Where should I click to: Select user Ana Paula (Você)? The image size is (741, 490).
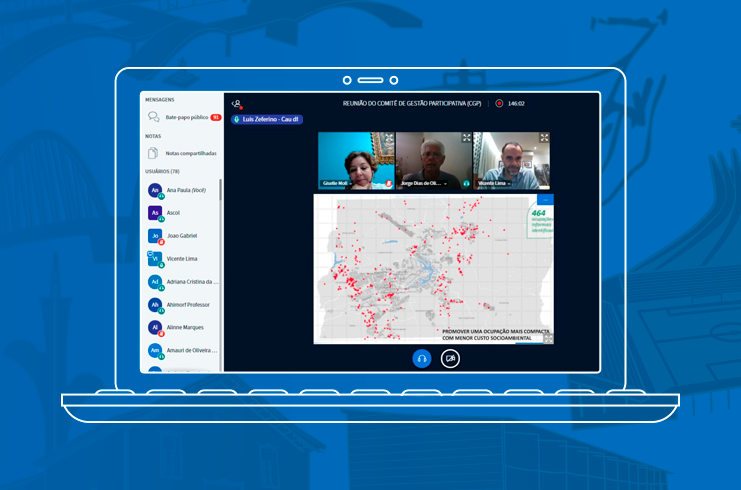(x=184, y=190)
